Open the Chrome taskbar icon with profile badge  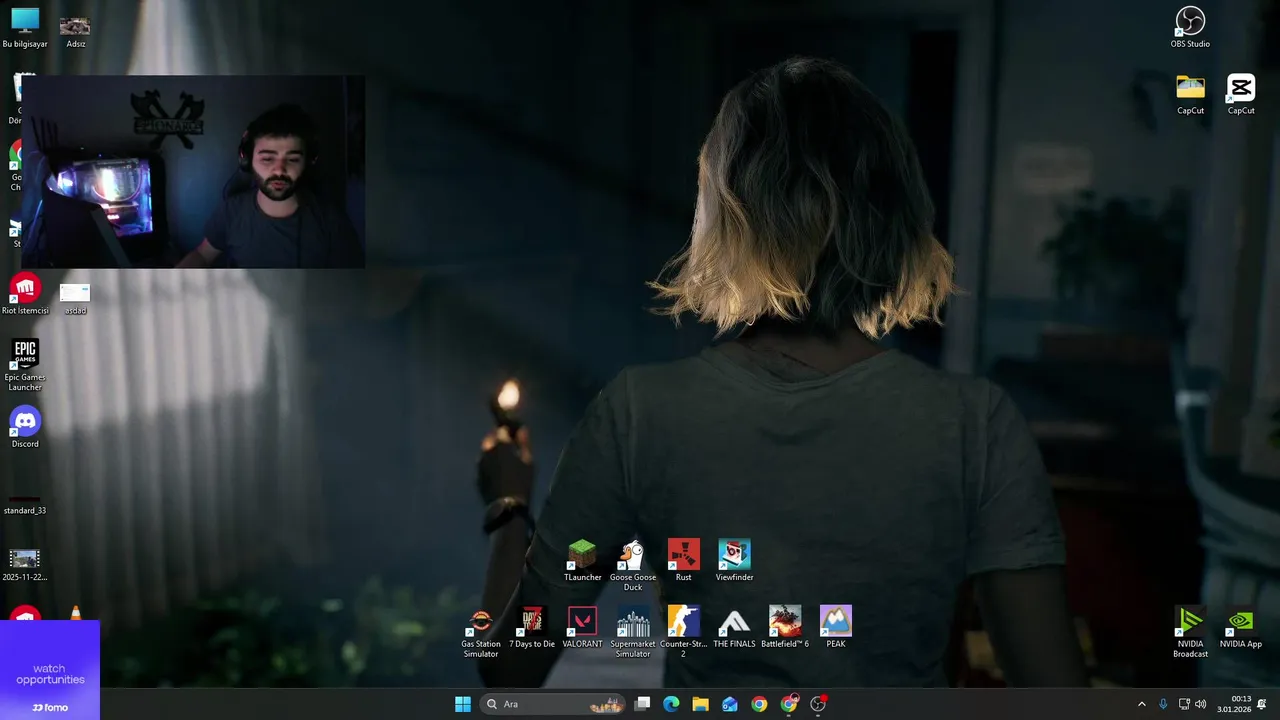pos(789,704)
